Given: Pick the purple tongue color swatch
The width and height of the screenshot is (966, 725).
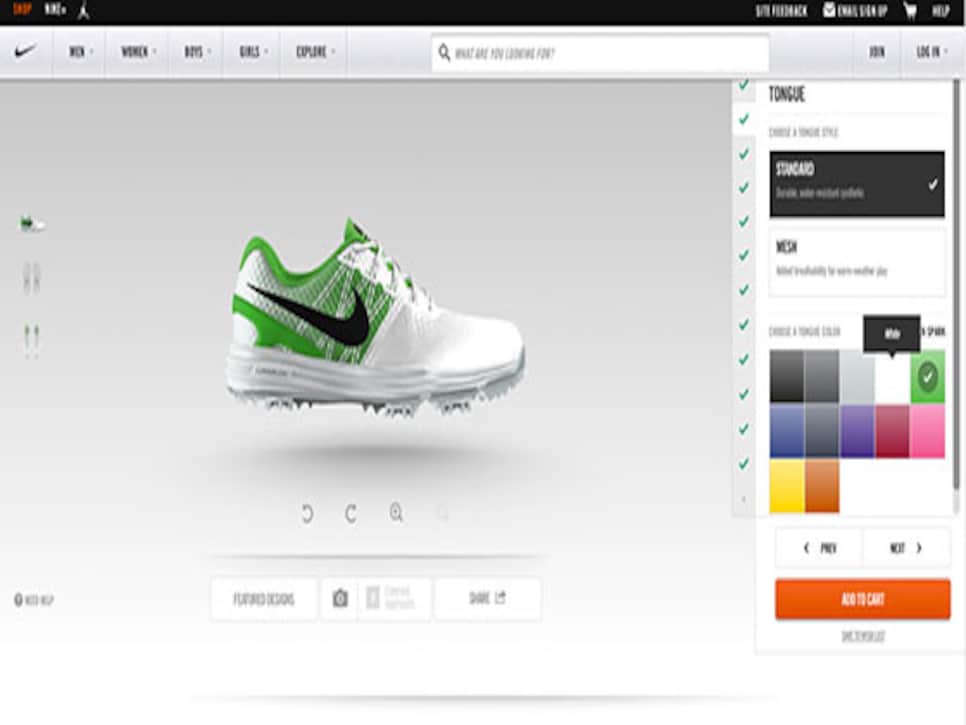Looking at the screenshot, I should [x=857, y=431].
